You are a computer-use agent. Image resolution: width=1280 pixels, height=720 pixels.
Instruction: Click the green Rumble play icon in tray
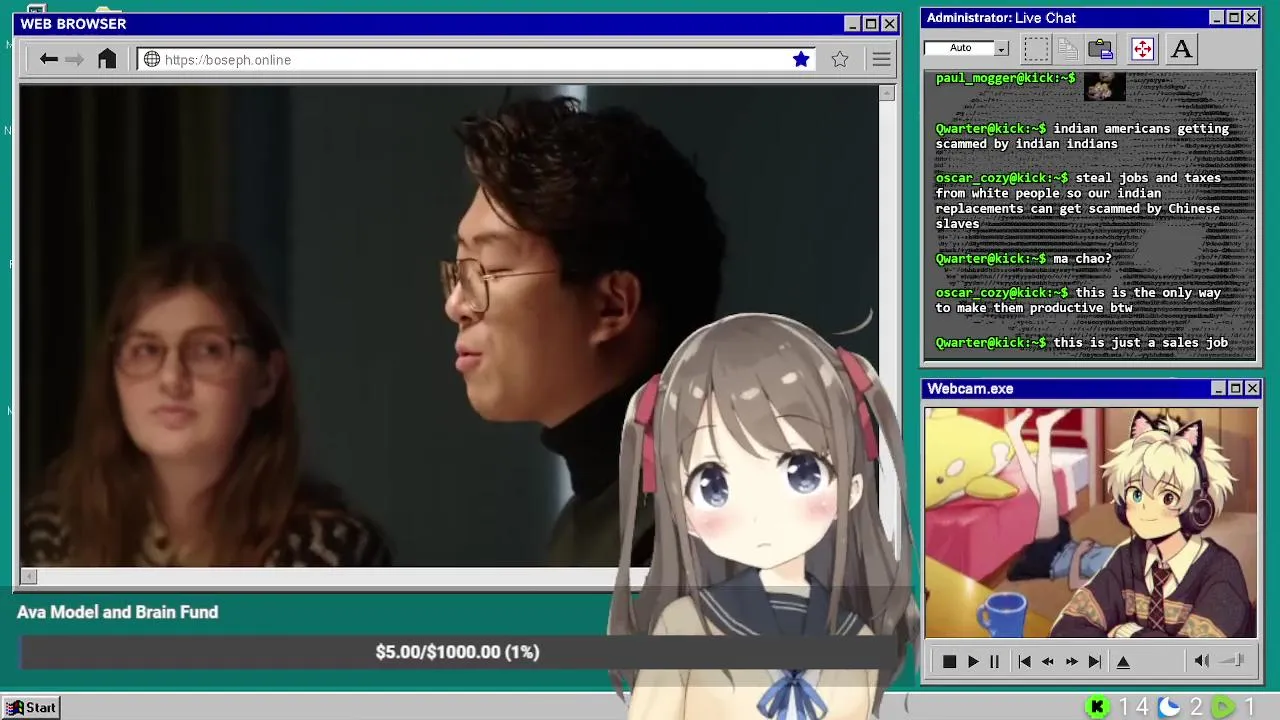(x=1223, y=707)
